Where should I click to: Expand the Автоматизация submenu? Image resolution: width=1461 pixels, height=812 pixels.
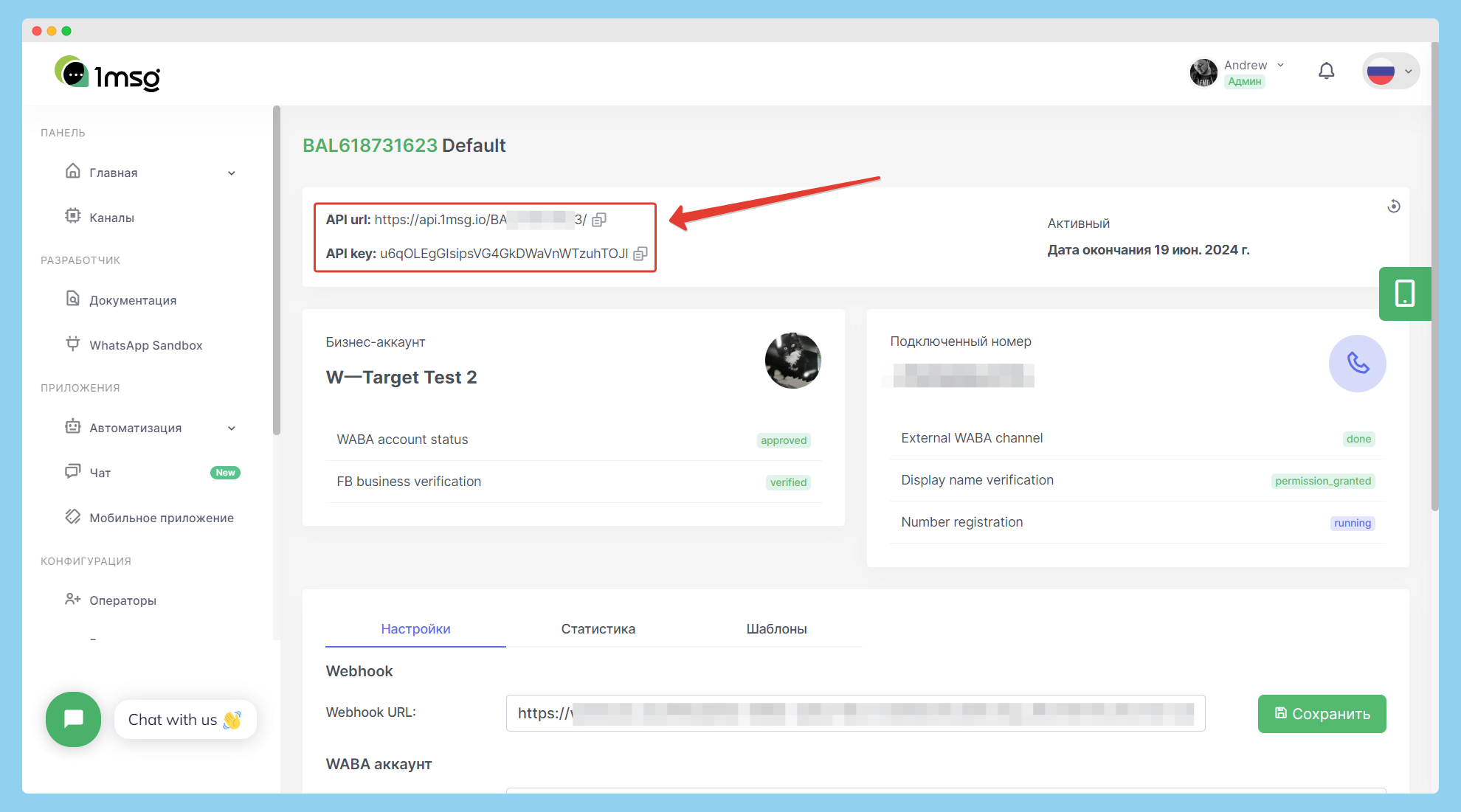pos(232,428)
